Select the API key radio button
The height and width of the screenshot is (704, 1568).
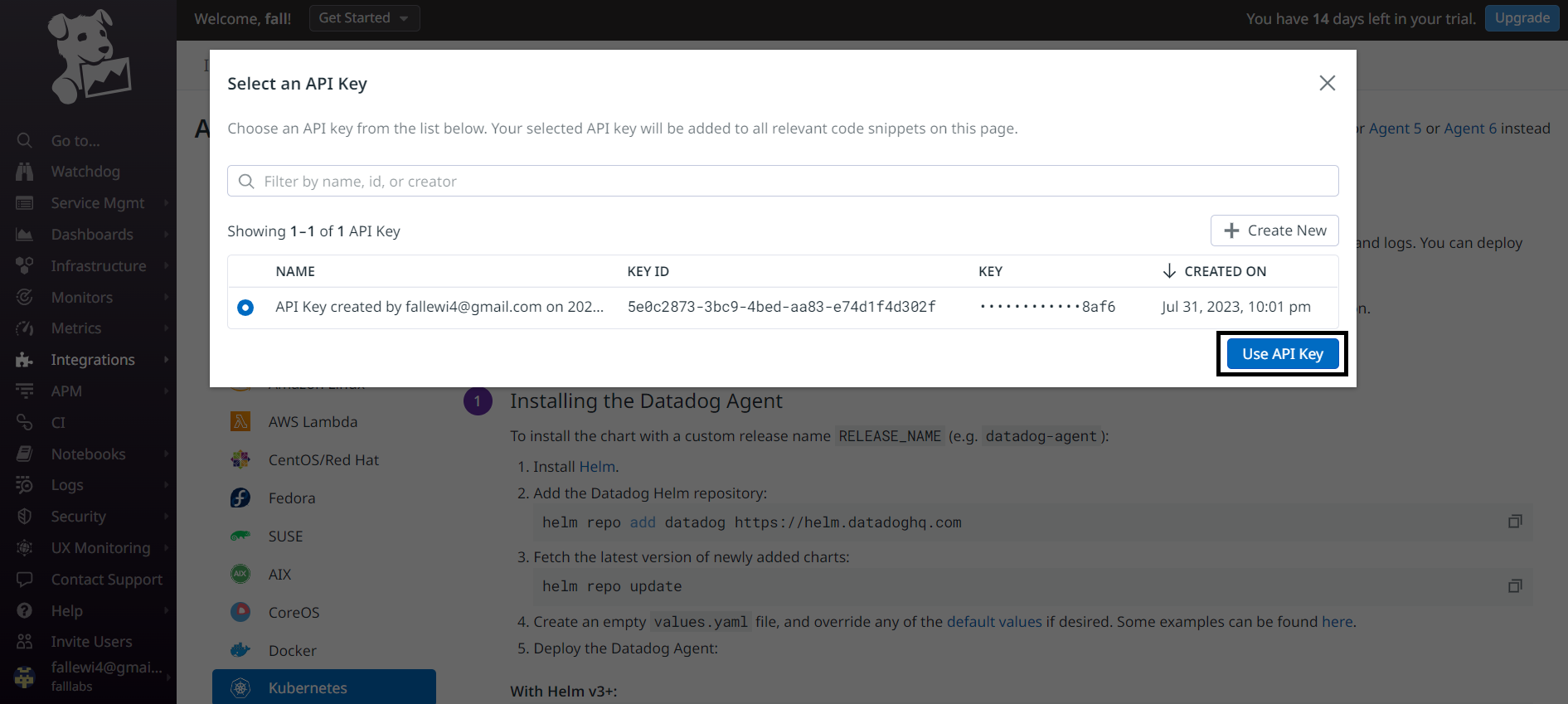[245, 308]
